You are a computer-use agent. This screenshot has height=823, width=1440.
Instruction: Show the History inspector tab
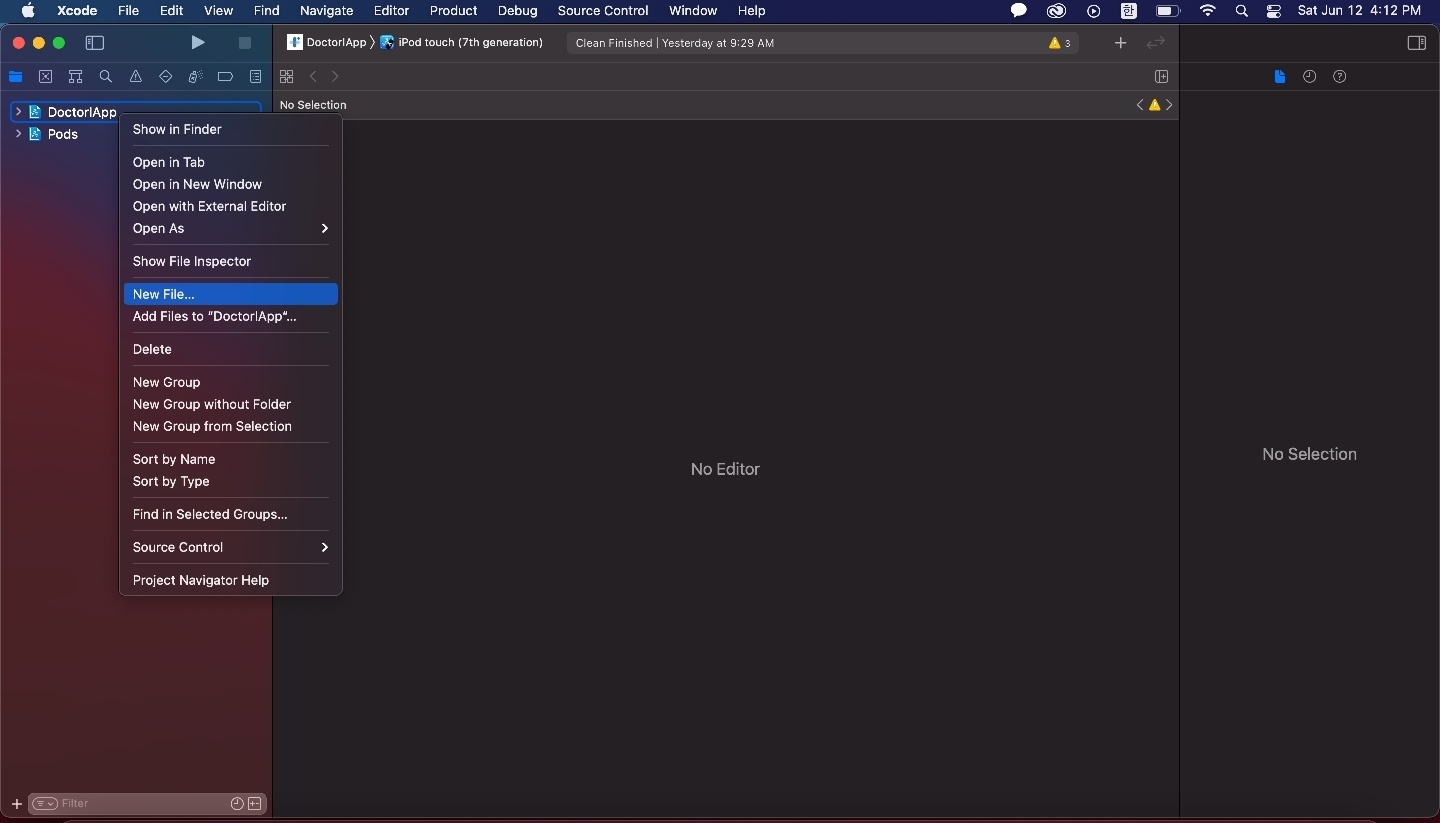coord(1309,77)
